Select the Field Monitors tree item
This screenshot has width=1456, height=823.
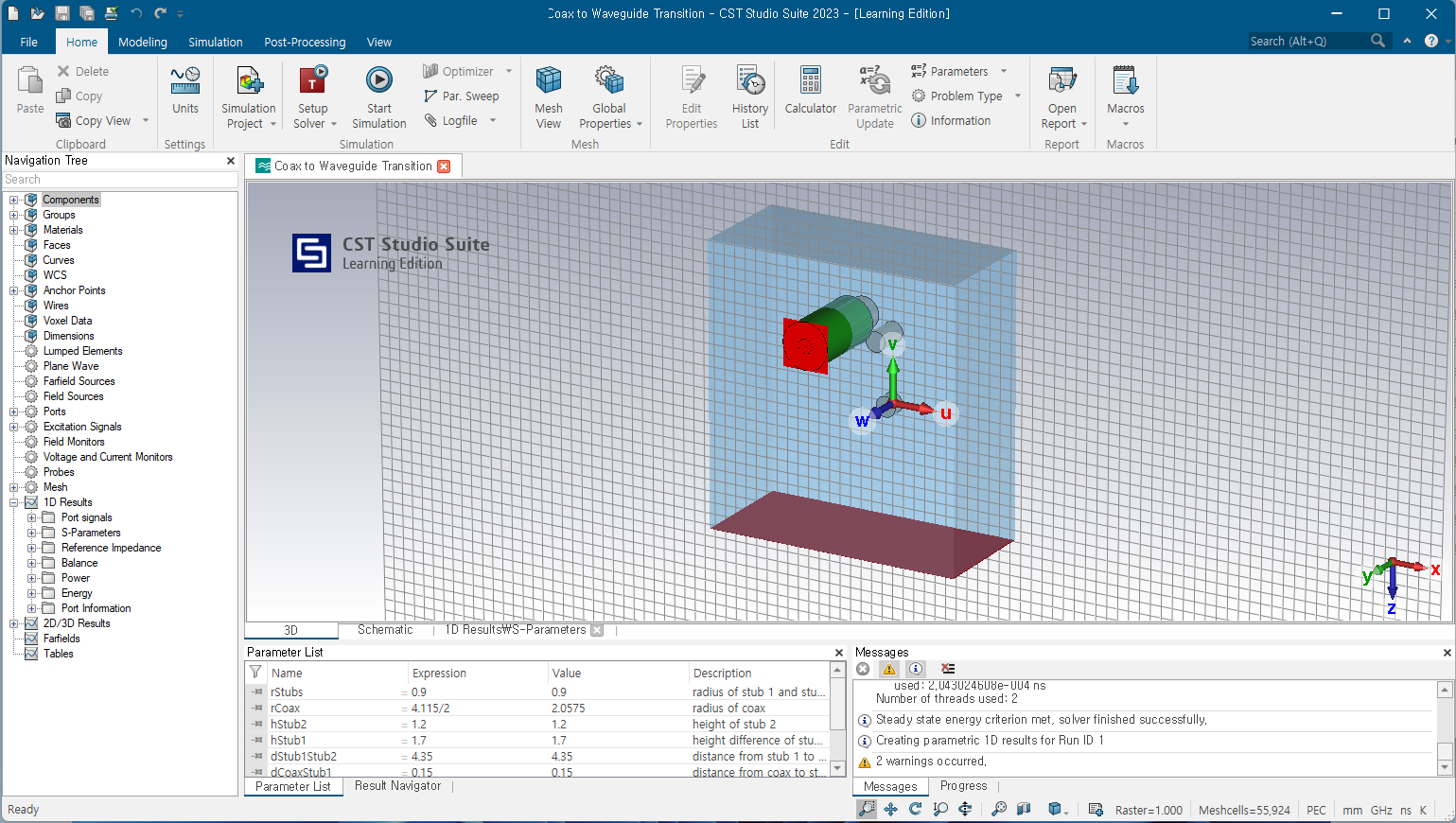click(74, 442)
